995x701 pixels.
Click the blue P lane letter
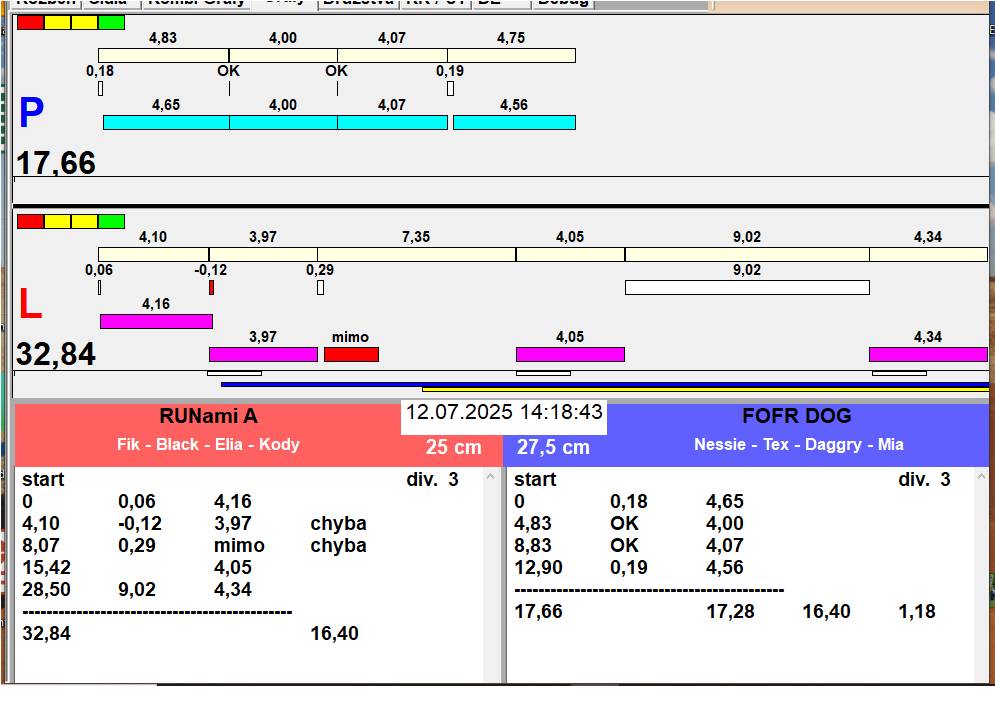(x=31, y=112)
